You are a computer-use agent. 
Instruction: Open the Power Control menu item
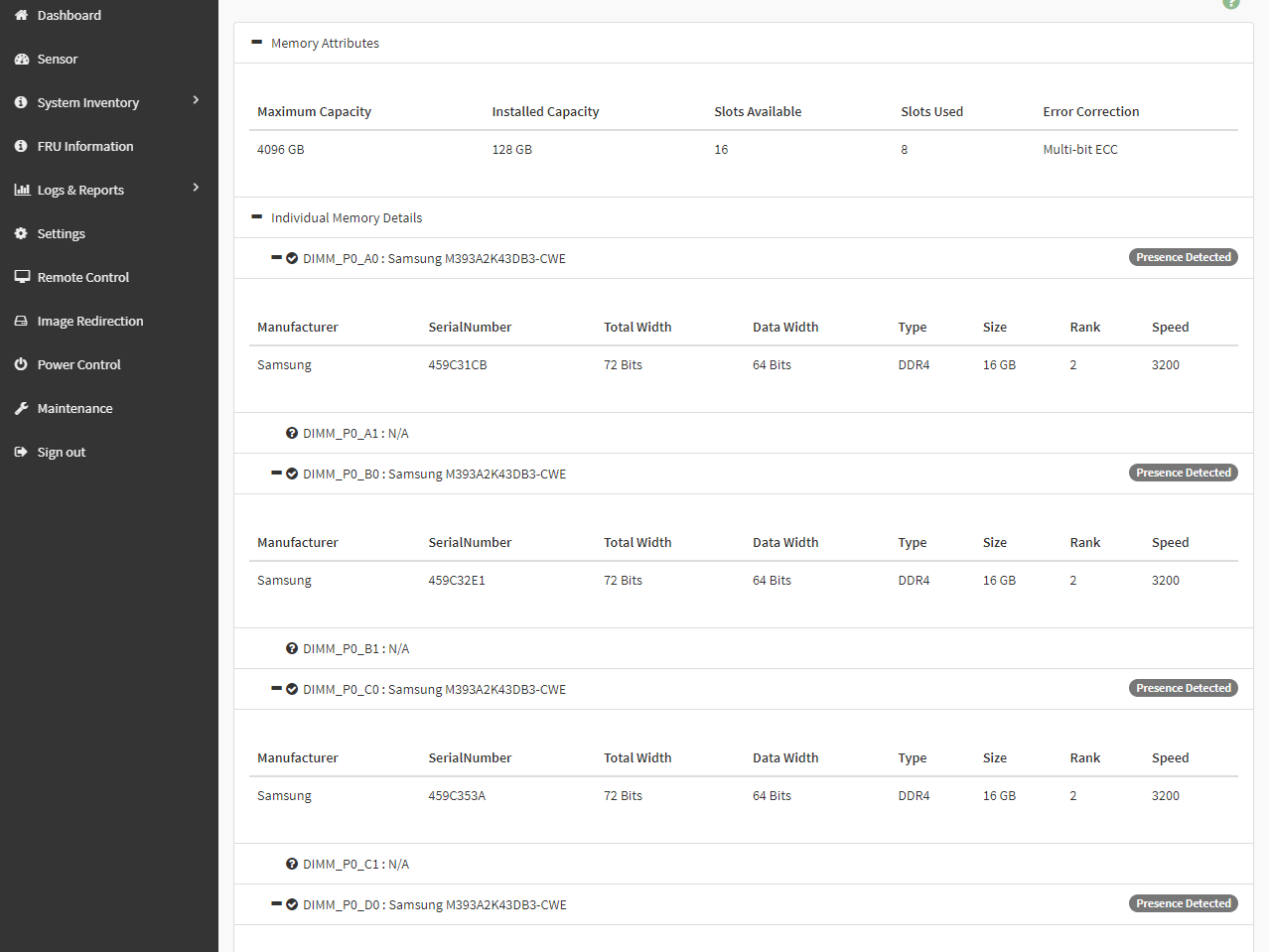(109, 364)
